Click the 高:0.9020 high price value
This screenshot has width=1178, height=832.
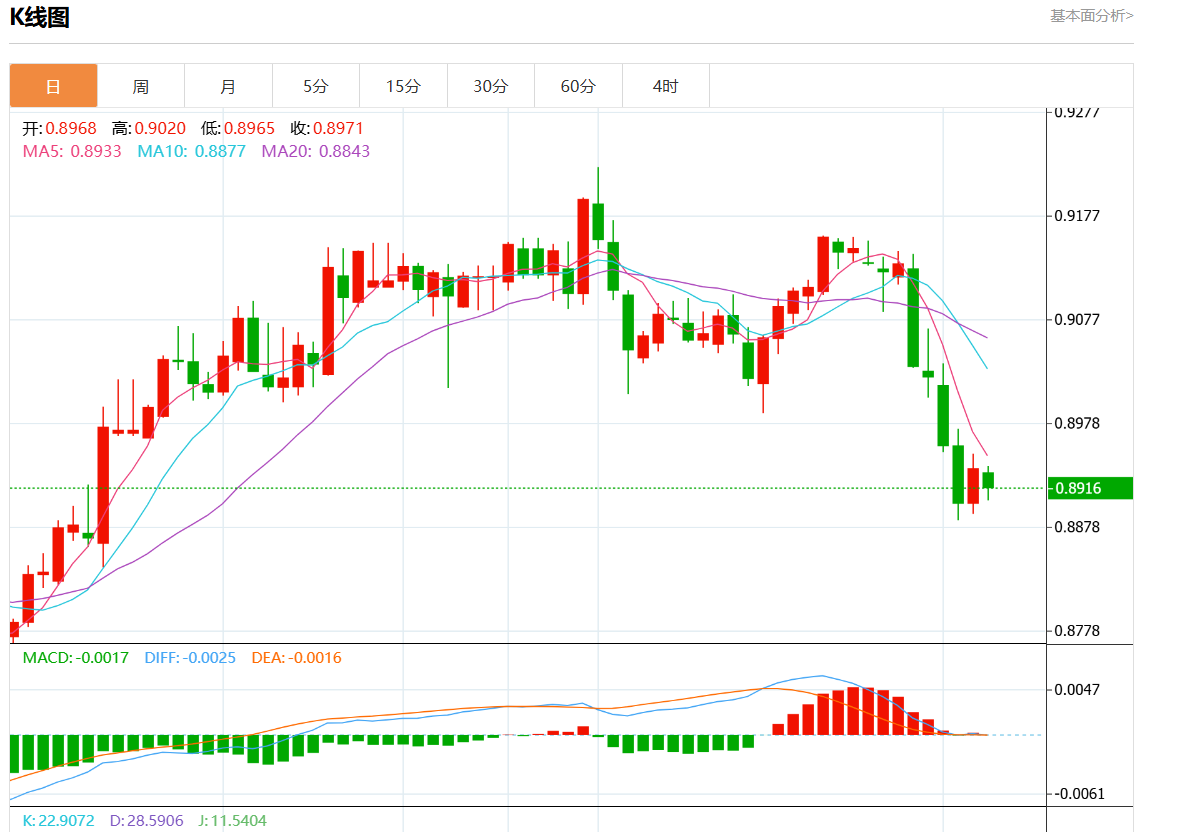coord(149,129)
